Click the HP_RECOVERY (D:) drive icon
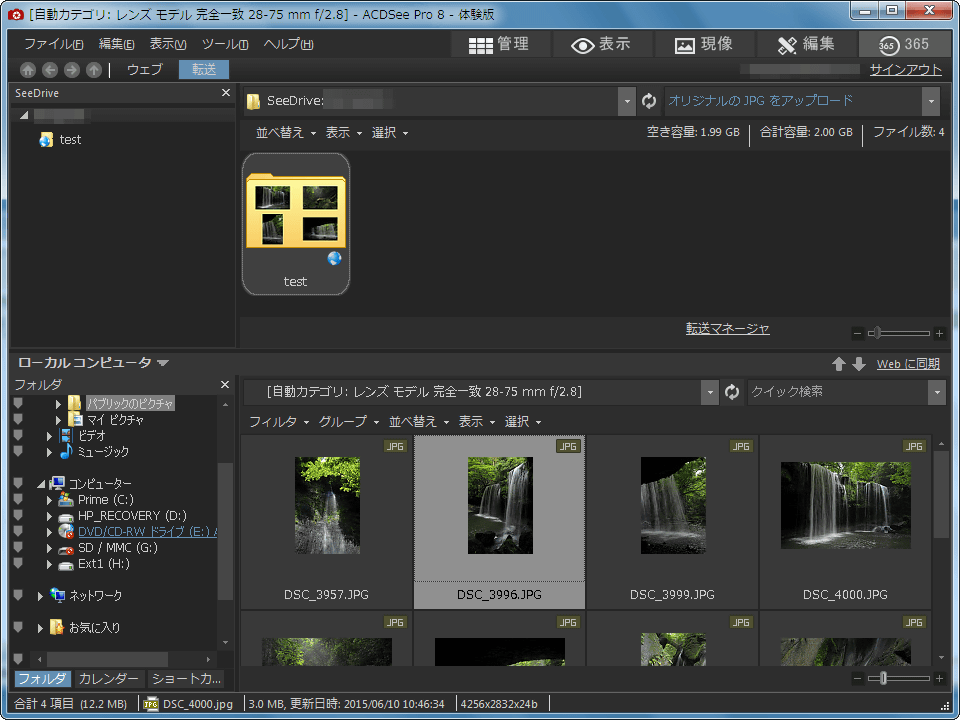This screenshot has height=720, width=960. (65, 516)
